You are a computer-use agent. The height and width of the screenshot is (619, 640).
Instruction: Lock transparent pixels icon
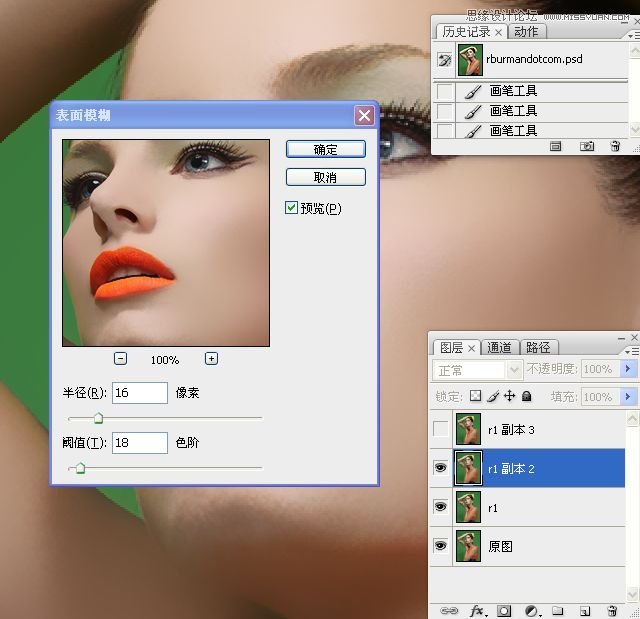[x=475, y=395]
